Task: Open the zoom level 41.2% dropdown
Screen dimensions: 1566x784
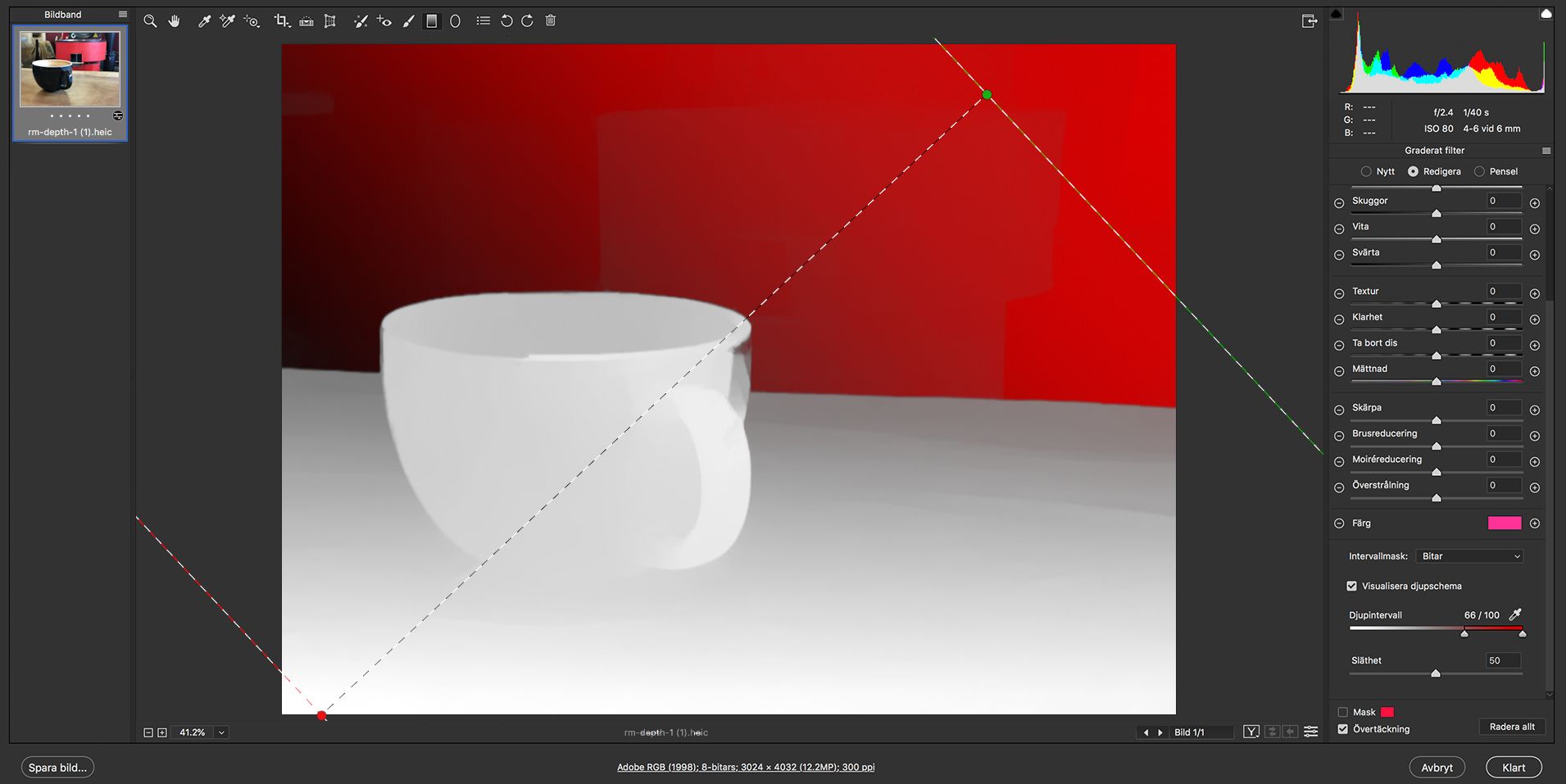Action: (221, 732)
